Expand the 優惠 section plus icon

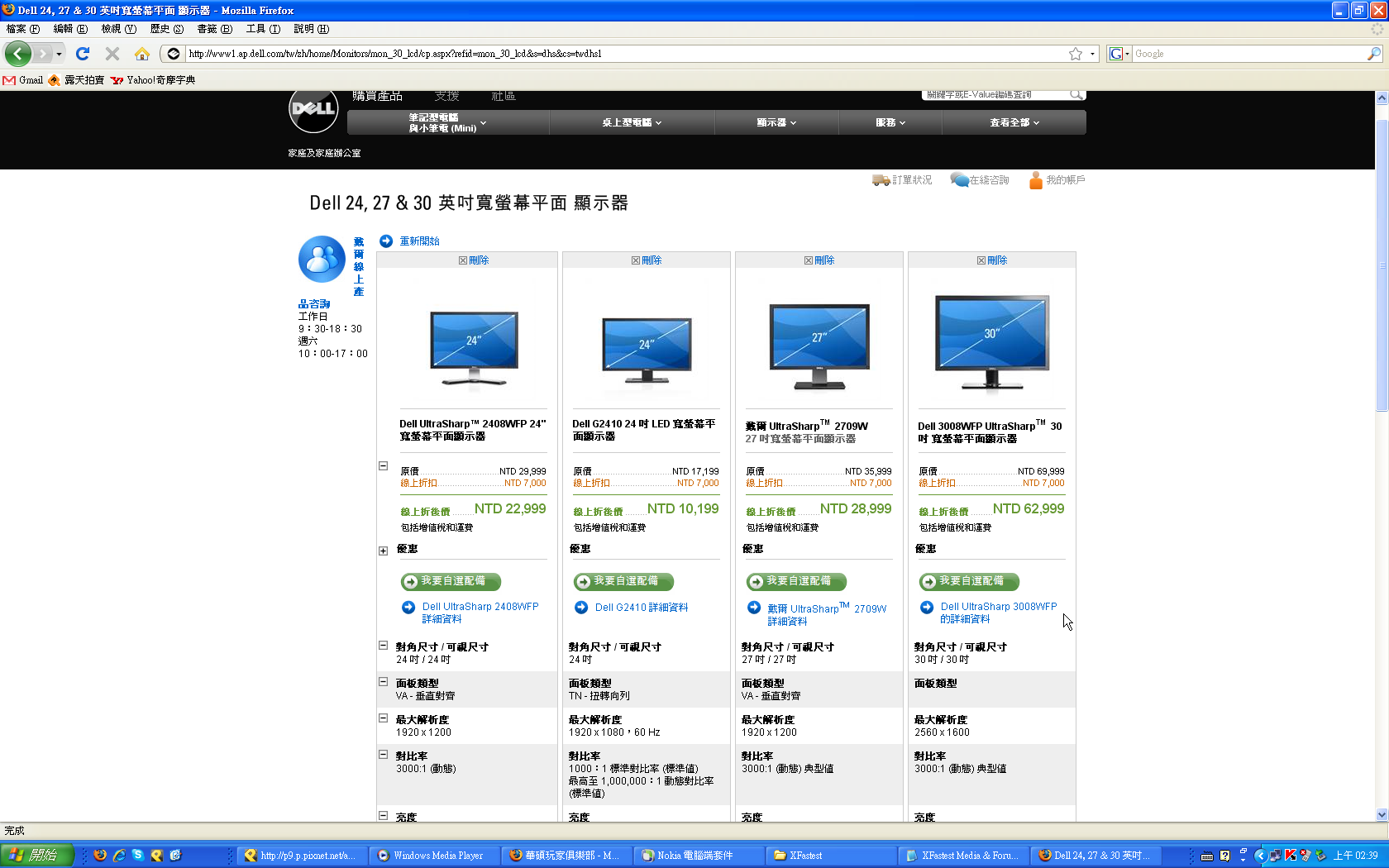pyautogui.click(x=383, y=551)
